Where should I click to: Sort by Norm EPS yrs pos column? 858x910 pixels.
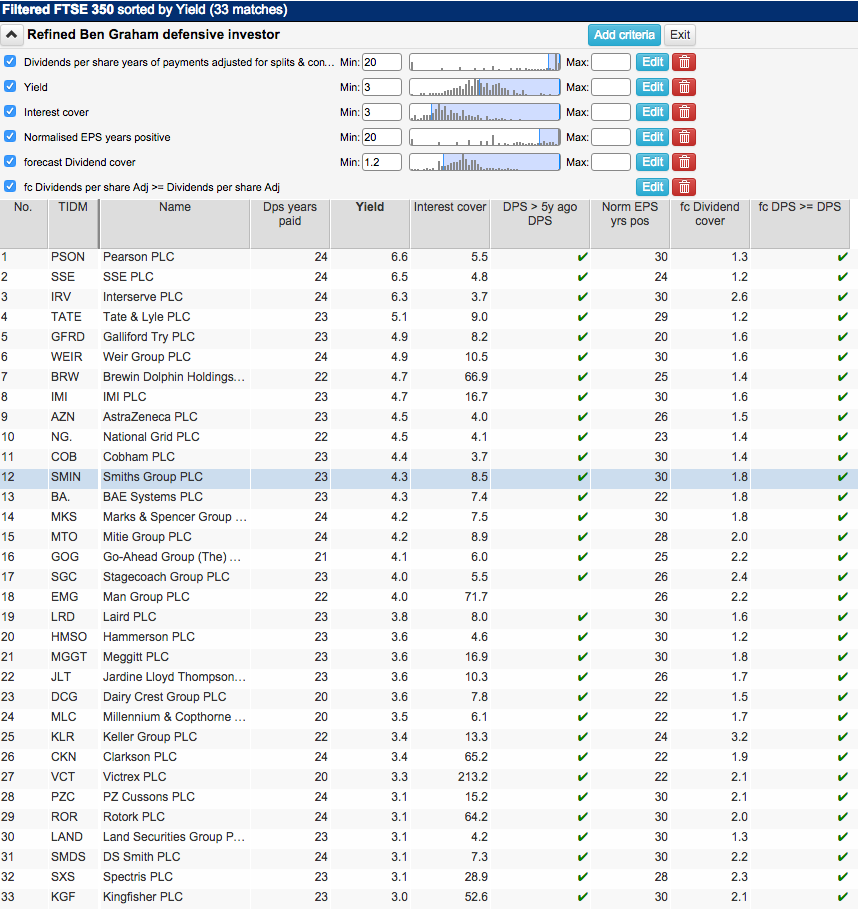630,223
